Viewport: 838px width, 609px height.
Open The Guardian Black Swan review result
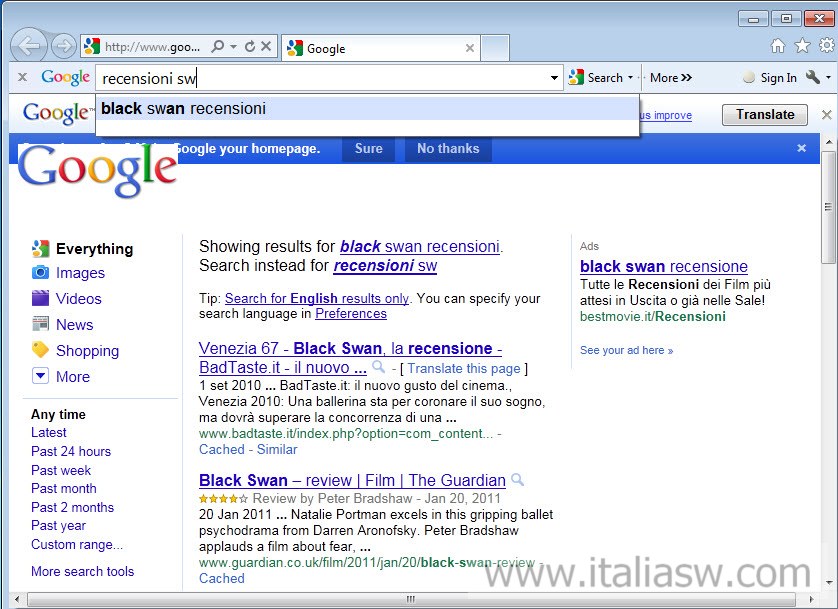pyautogui.click(x=352, y=480)
